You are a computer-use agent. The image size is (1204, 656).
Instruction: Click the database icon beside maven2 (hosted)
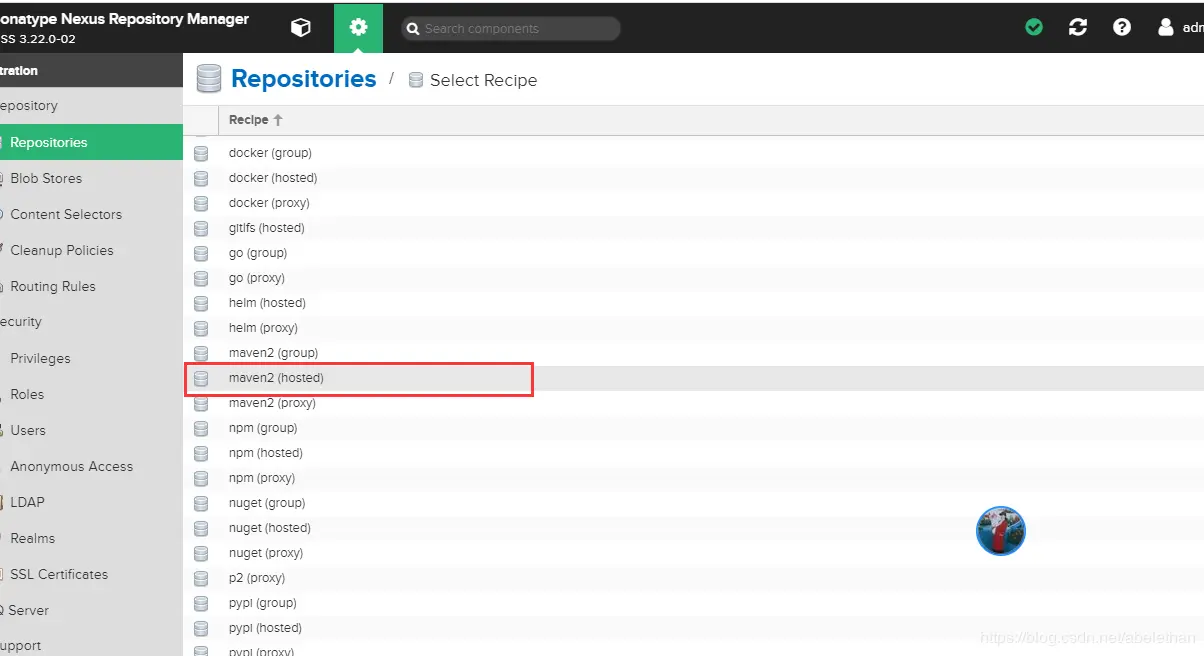[201, 378]
